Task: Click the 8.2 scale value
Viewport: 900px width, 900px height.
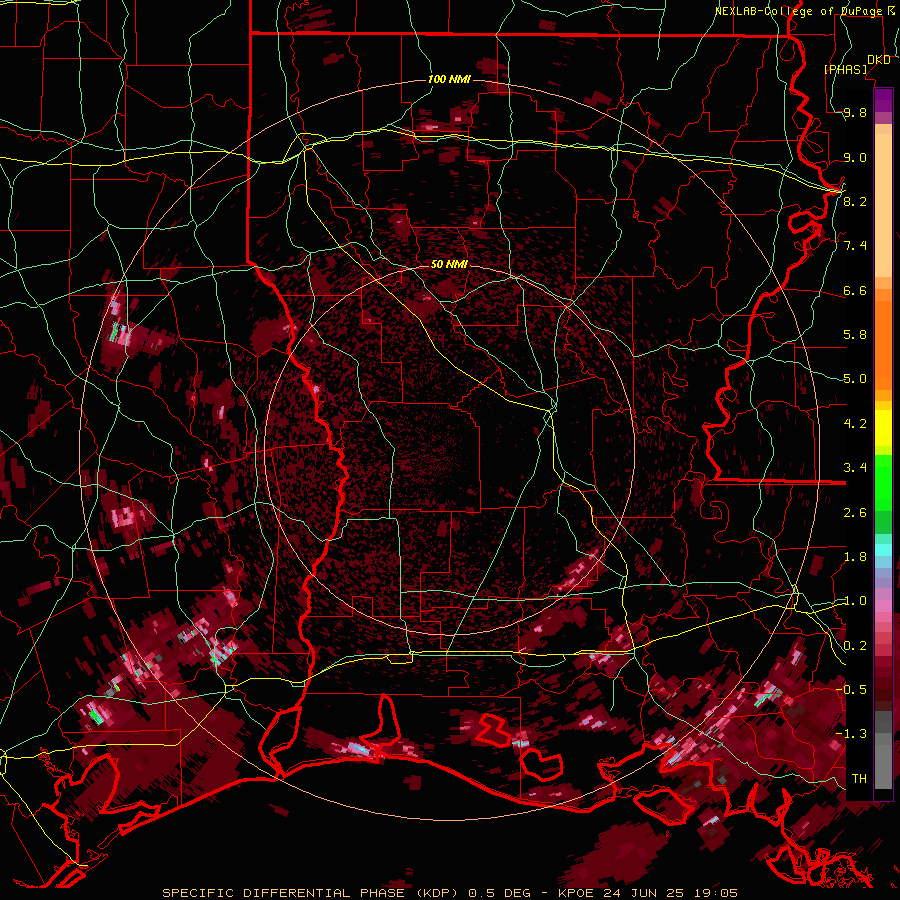Action: (x=855, y=201)
